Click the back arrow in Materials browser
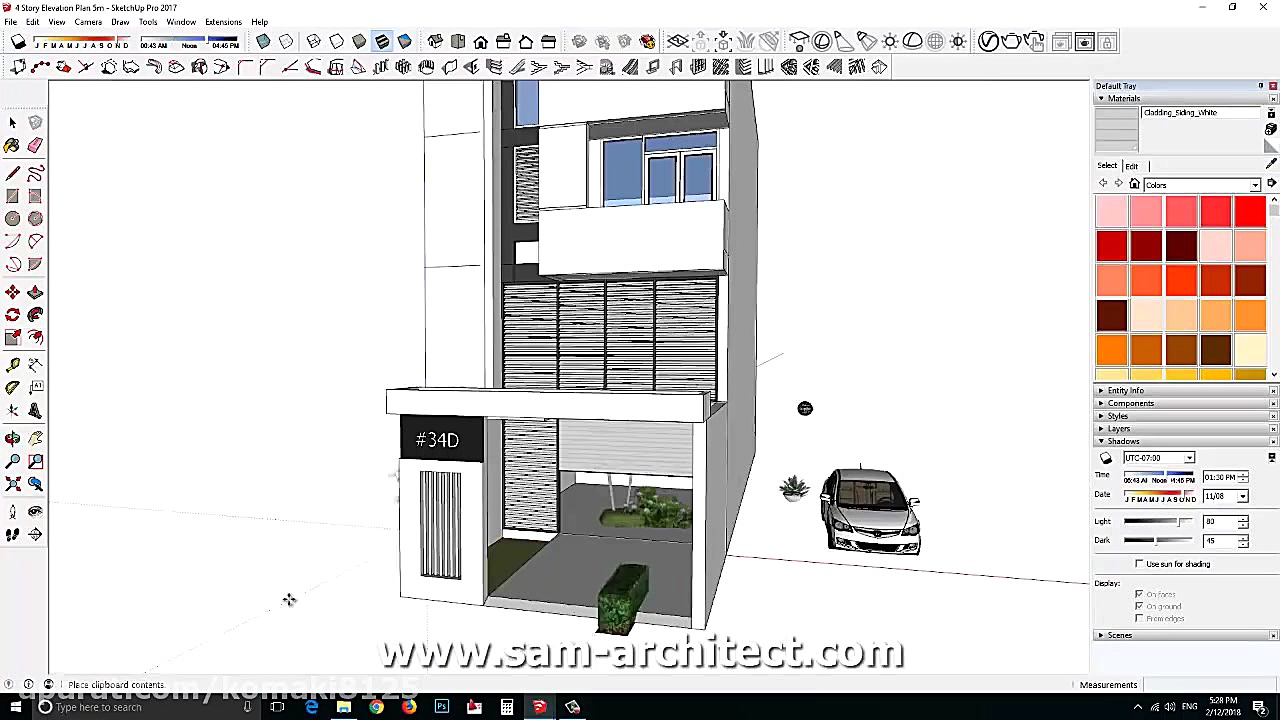 (x=1103, y=184)
